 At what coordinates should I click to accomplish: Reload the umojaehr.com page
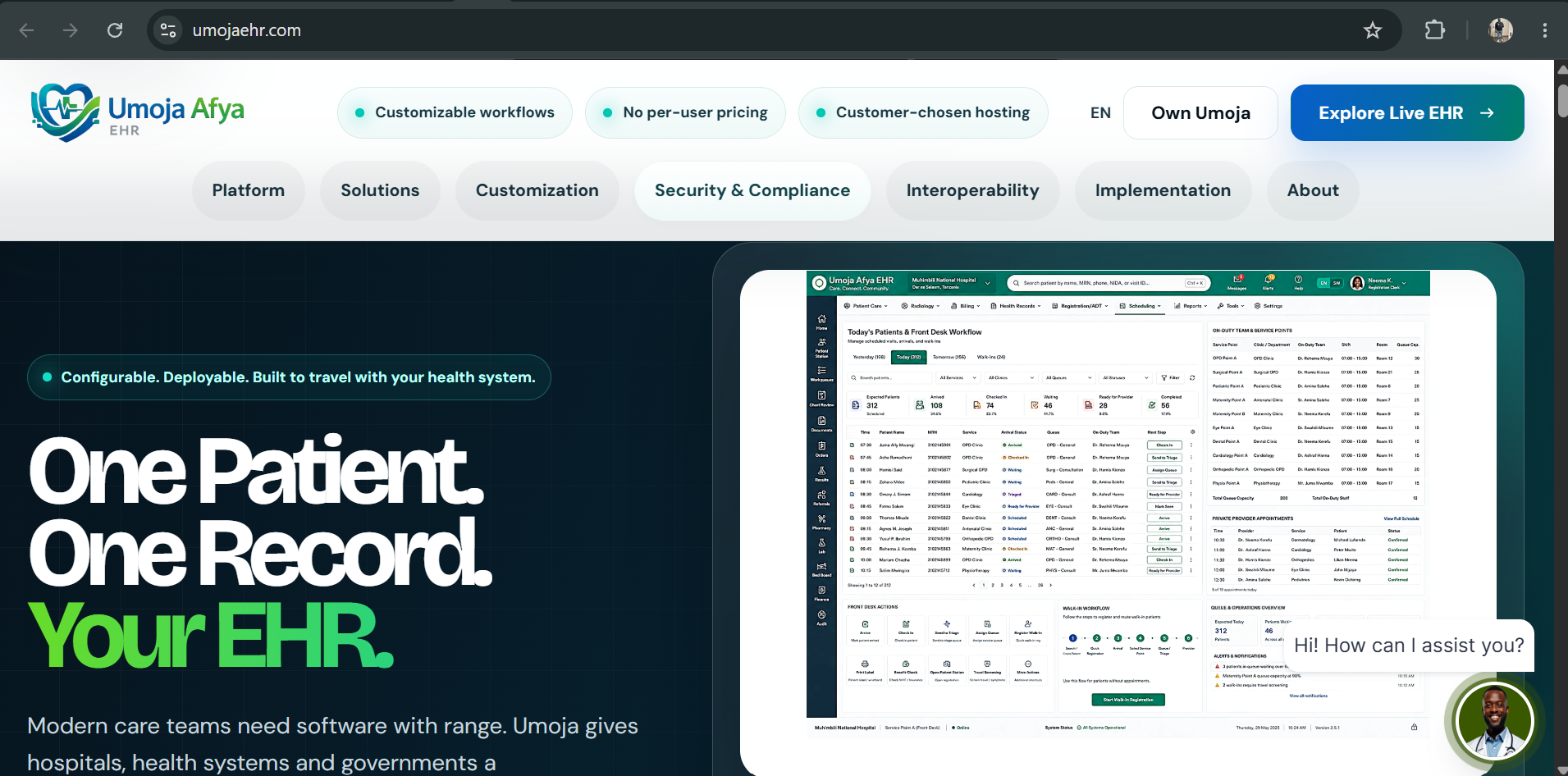pyautogui.click(x=115, y=30)
